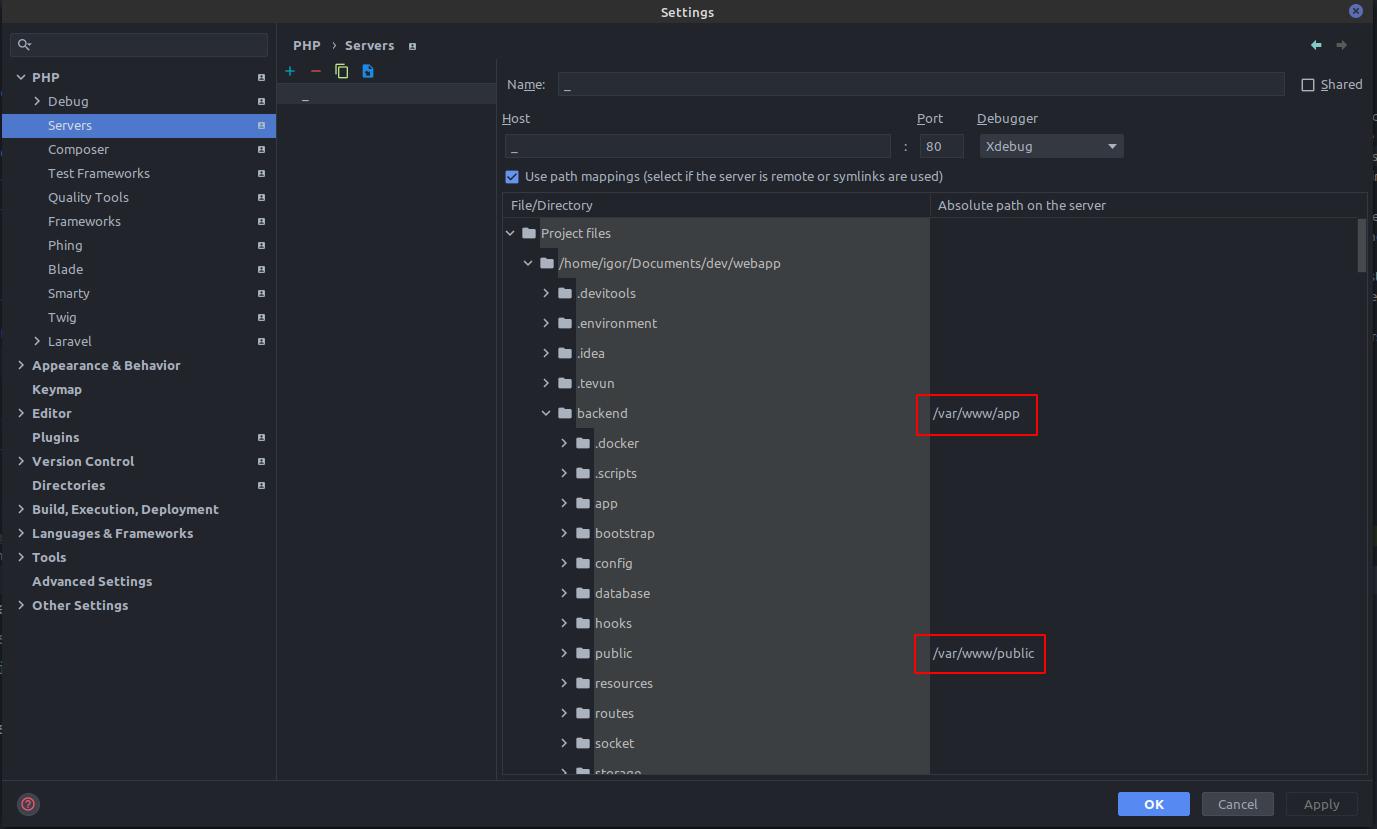Click the Port field showing 80
The width and height of the screenshot is (1377, 829).
click(942, 146)
